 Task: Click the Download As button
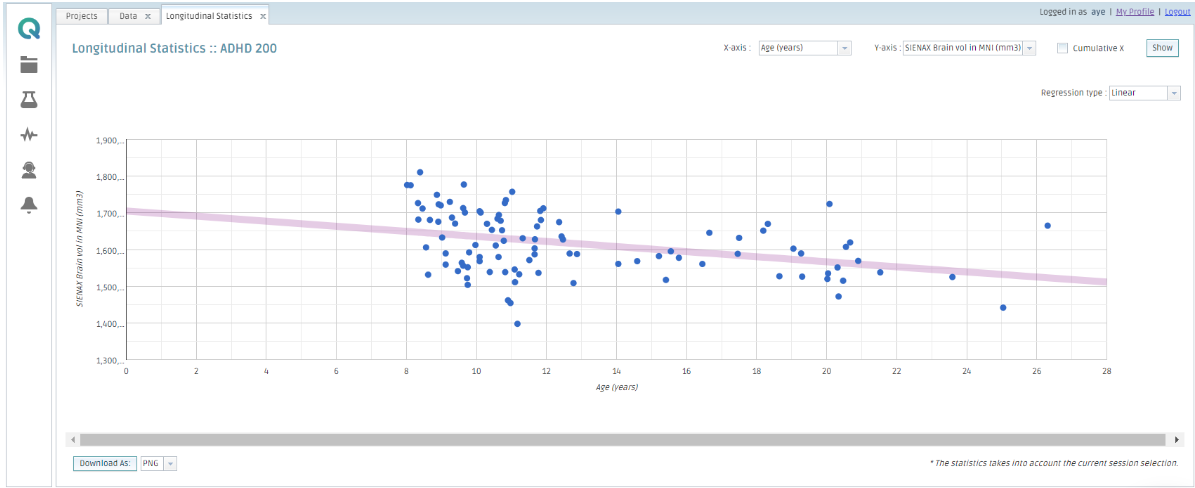[x=104, y=463]
